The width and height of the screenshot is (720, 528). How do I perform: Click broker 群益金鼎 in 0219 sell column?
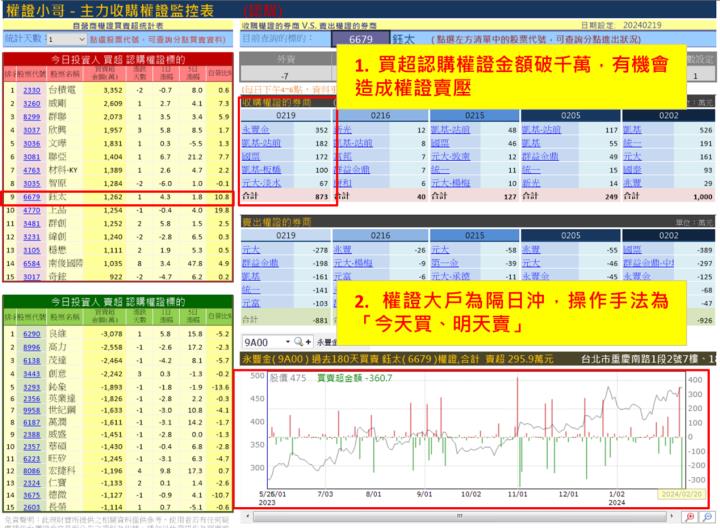coord(260,263)
